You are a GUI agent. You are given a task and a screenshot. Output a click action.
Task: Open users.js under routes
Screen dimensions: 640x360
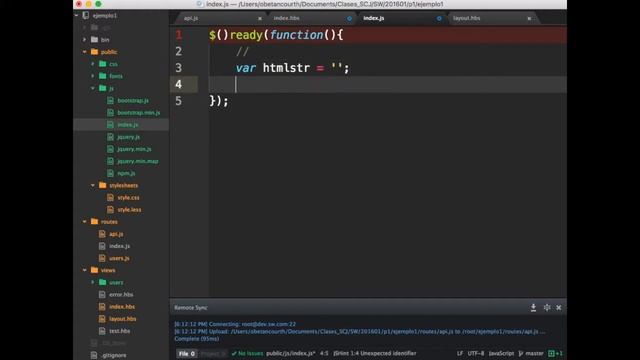click(x=119, y=258)
